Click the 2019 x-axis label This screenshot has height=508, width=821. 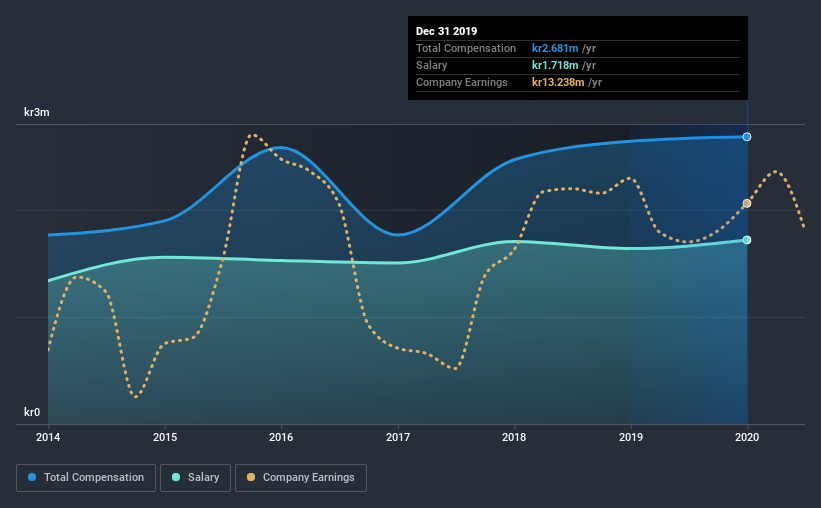(631, 437)
